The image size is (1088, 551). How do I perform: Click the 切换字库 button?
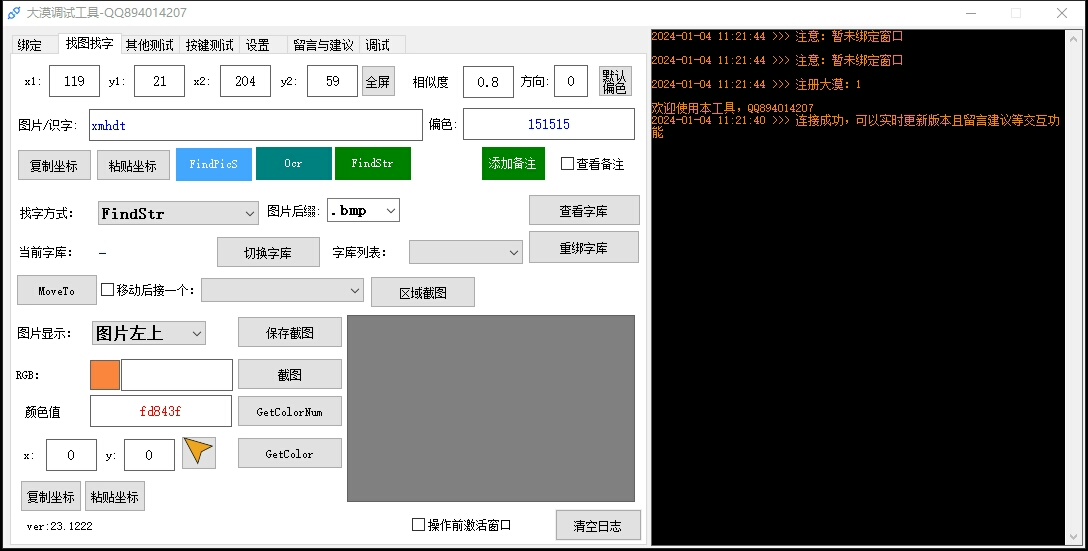(268, 253)
